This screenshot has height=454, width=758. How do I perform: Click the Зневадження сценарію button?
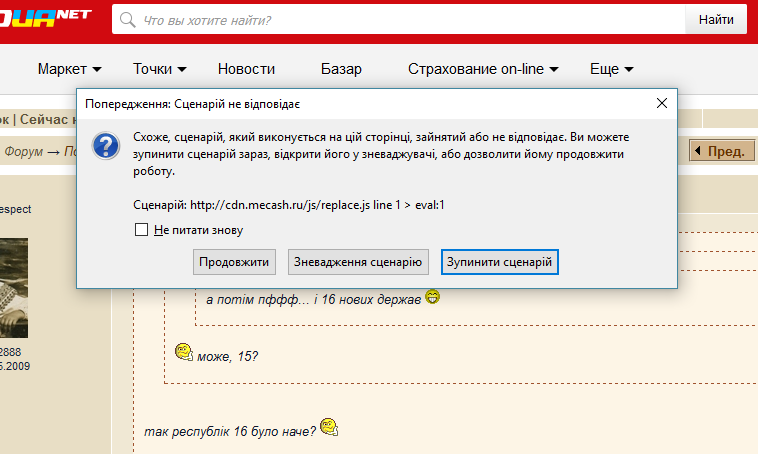coord(358,262)
